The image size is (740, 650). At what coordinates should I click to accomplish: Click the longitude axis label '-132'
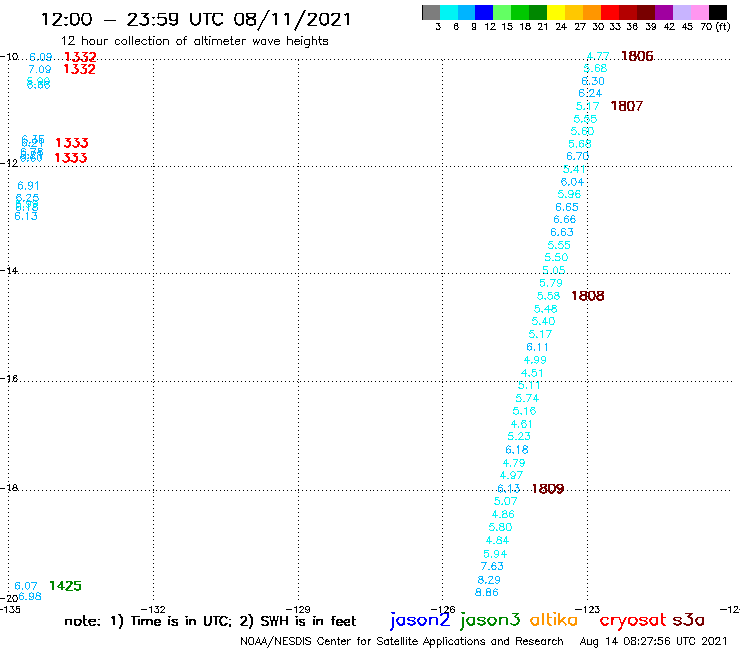(x=153, y=609)
